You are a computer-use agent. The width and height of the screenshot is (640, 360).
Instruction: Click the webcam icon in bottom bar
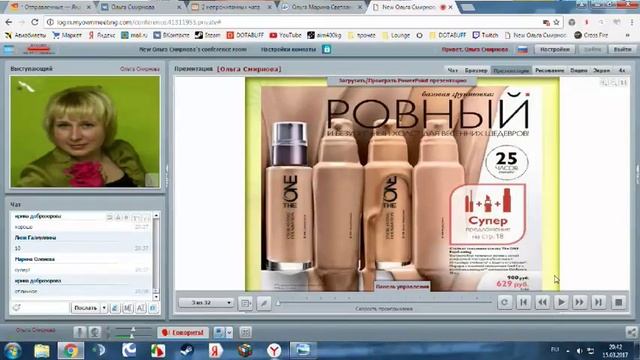(95, 333)
